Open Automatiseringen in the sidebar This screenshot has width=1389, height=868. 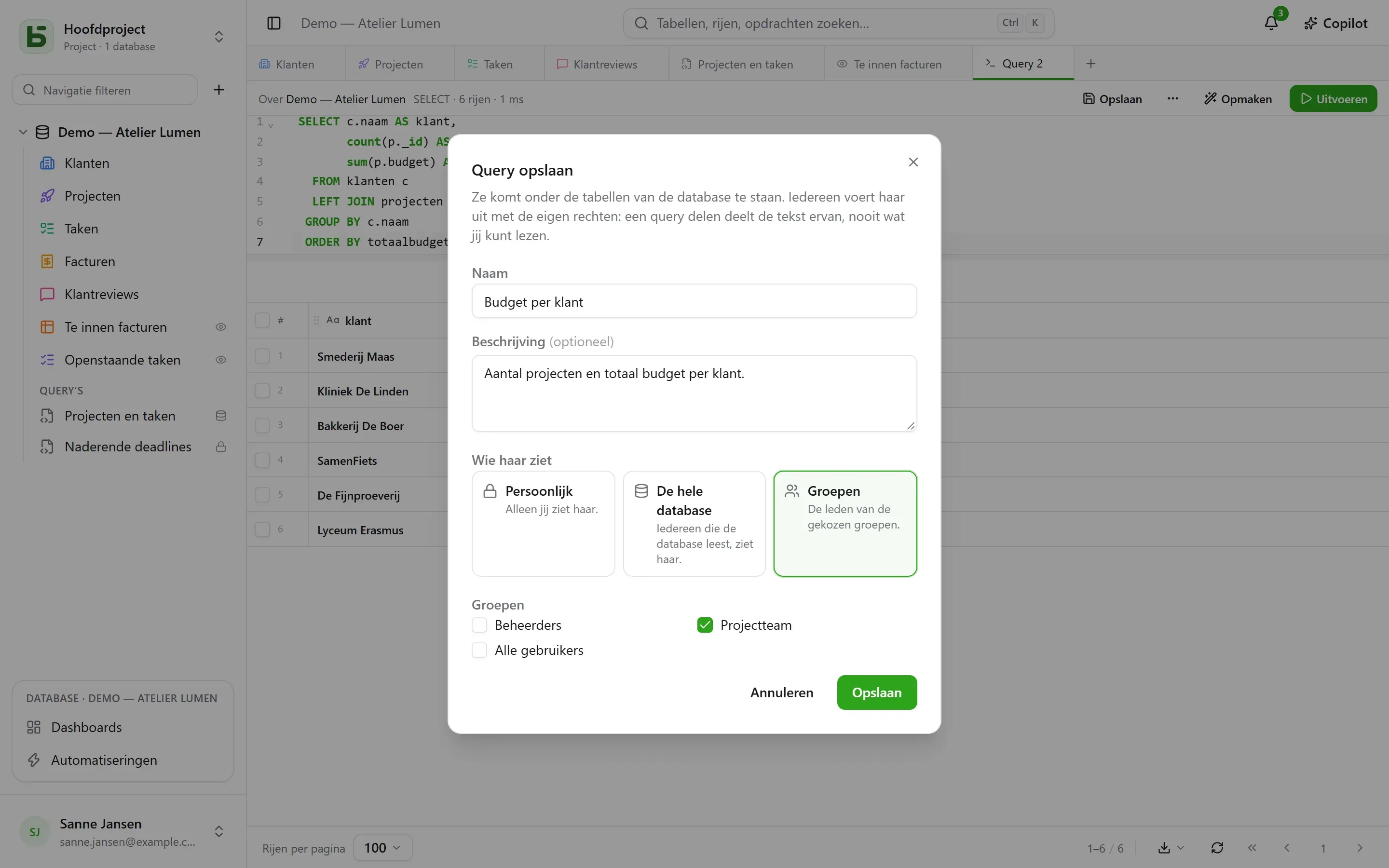click(123, 760)
